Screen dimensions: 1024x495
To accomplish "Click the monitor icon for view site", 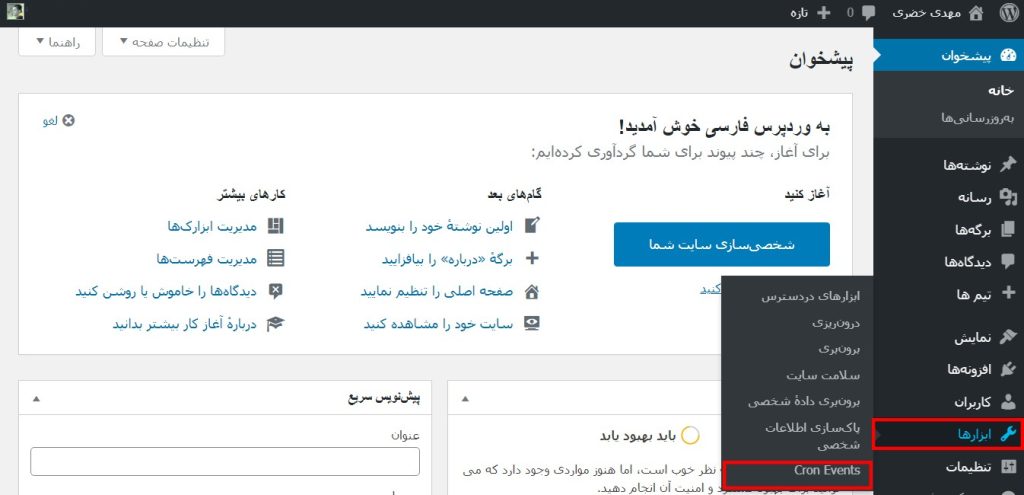I will pyautogui.click(x=532, y=324).
